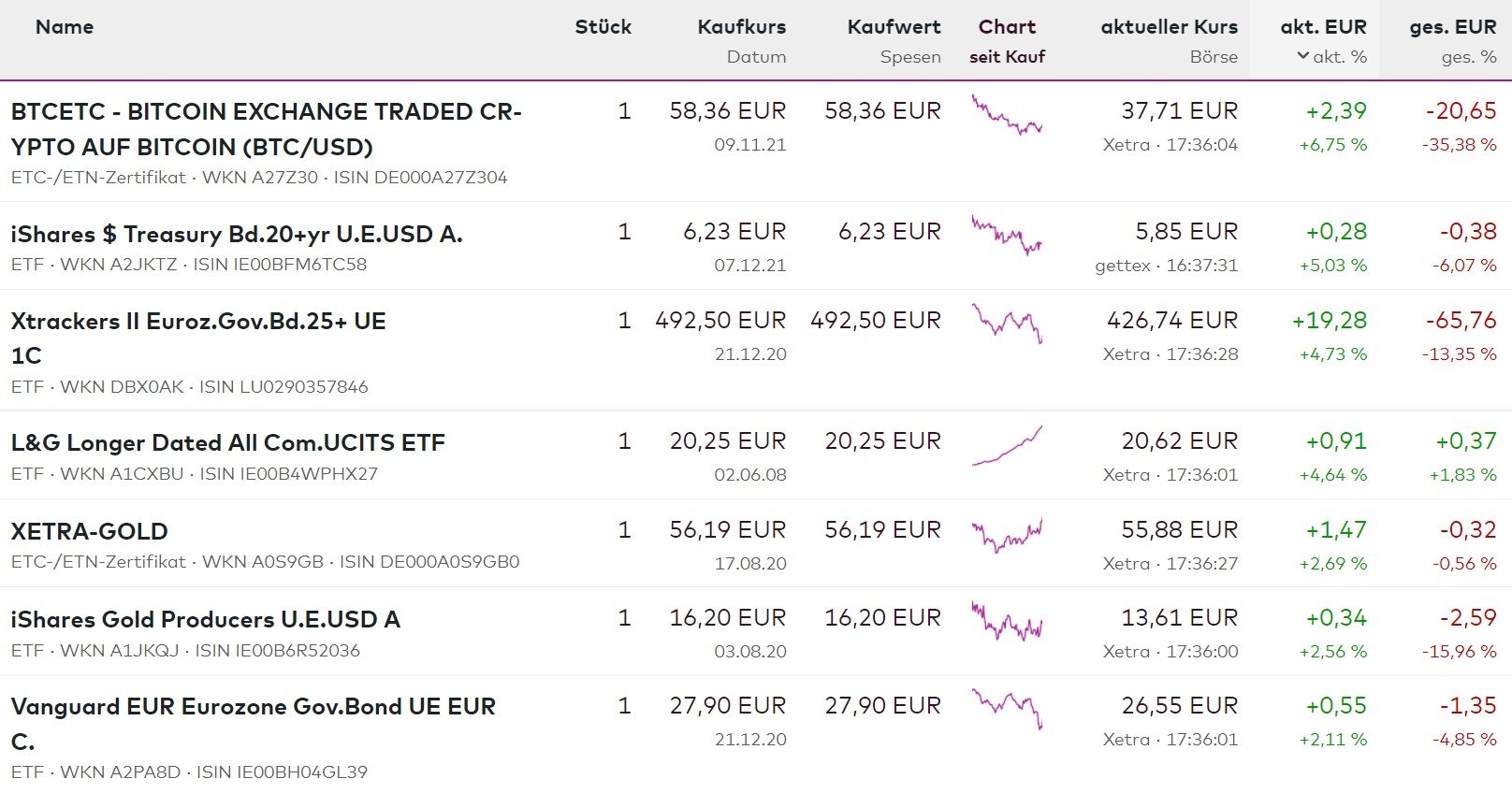The width and height of the screenshot is (1512, 793).
Task: Click Xtrackers II Euroz.Gov.Bd.25+ mini chart
Action: (x=1007, y=323)
